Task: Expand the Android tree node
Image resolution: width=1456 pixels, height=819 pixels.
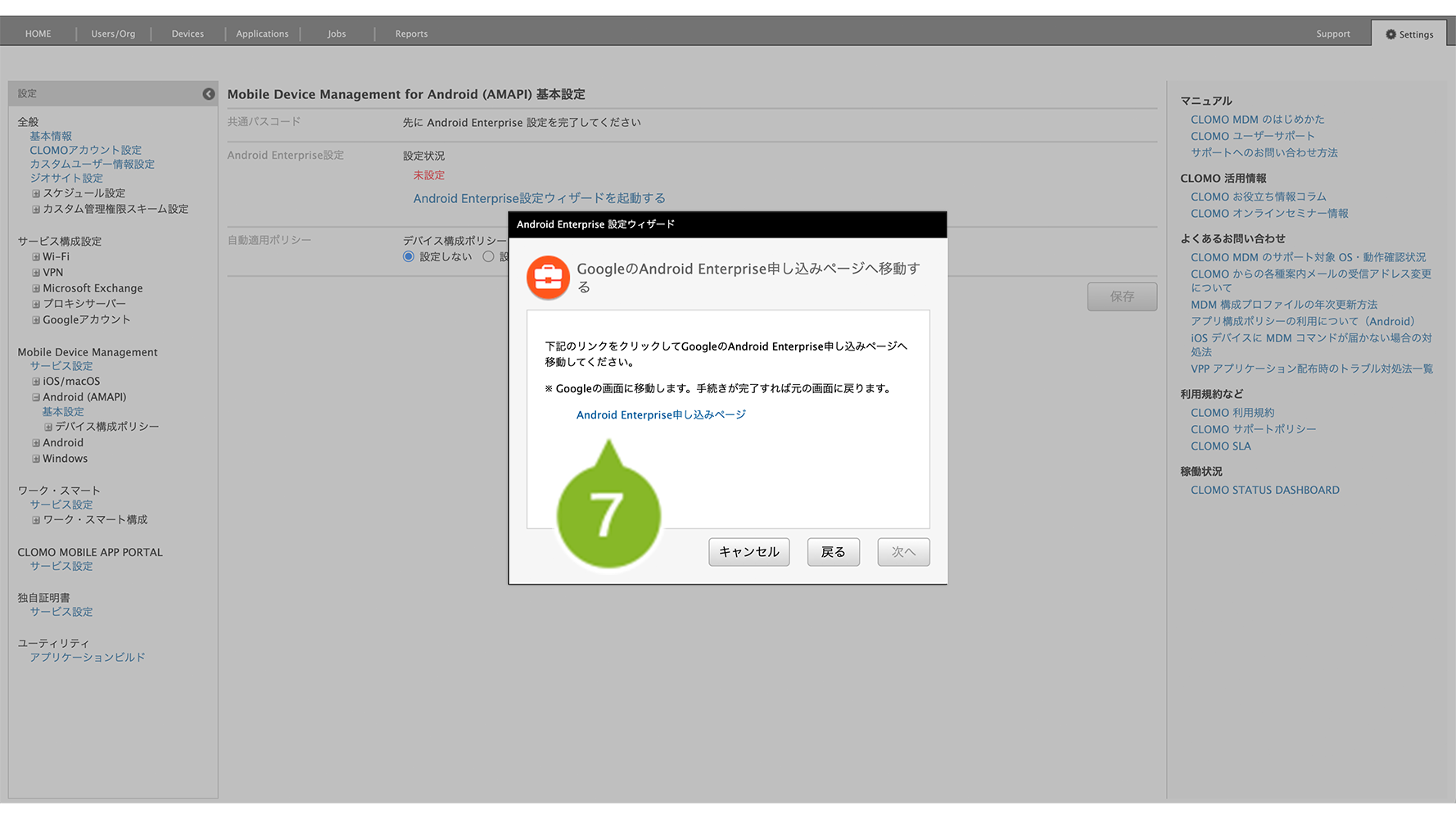Action: 36,443
